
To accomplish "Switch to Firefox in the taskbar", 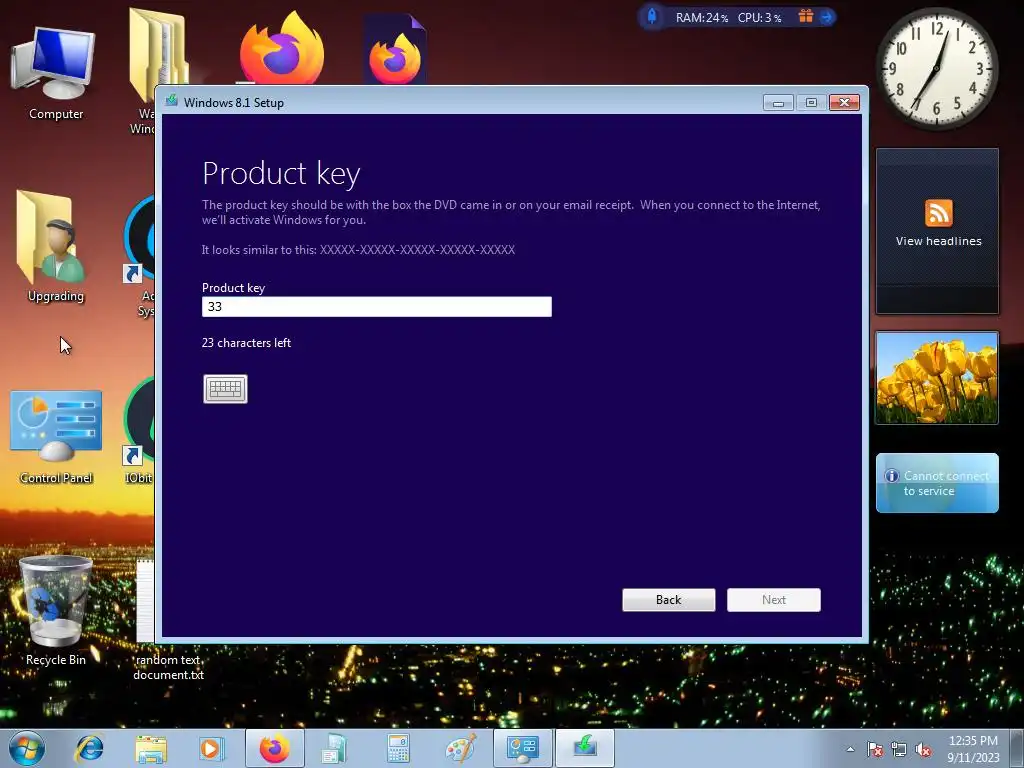I will click(x=275, y=748).
